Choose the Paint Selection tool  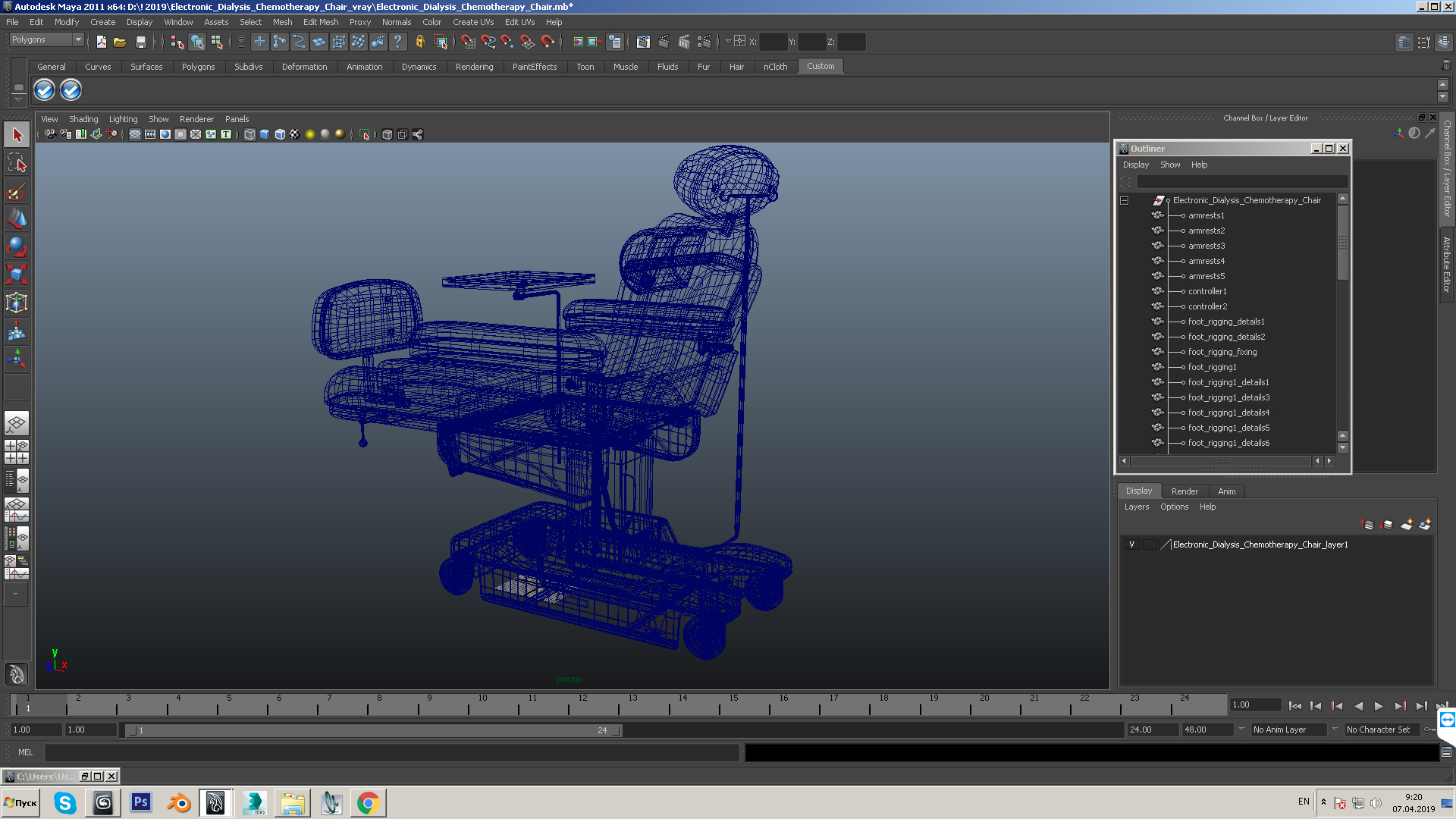tap(17, 191)
